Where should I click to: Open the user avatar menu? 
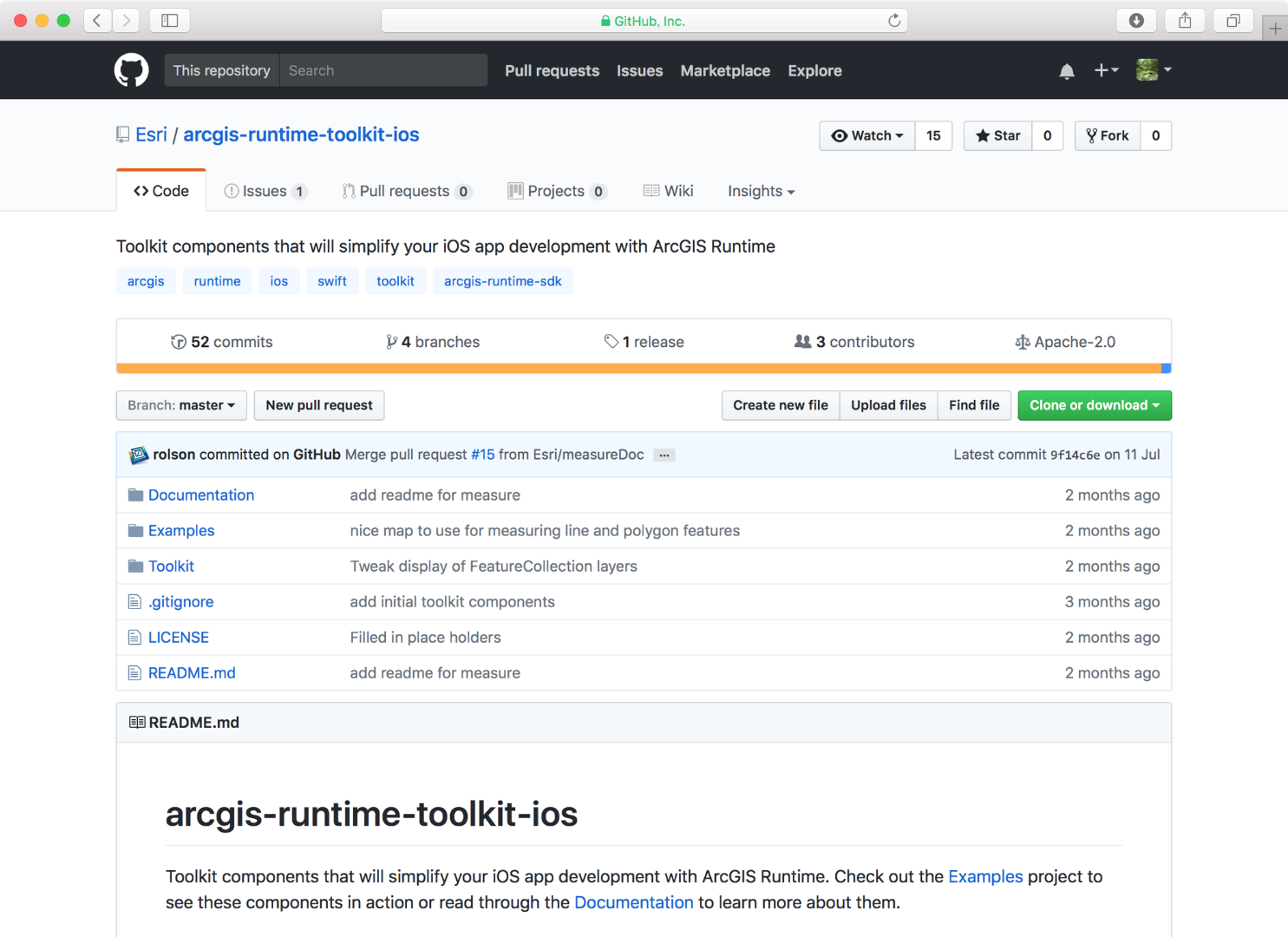(x=1154, y=70)
